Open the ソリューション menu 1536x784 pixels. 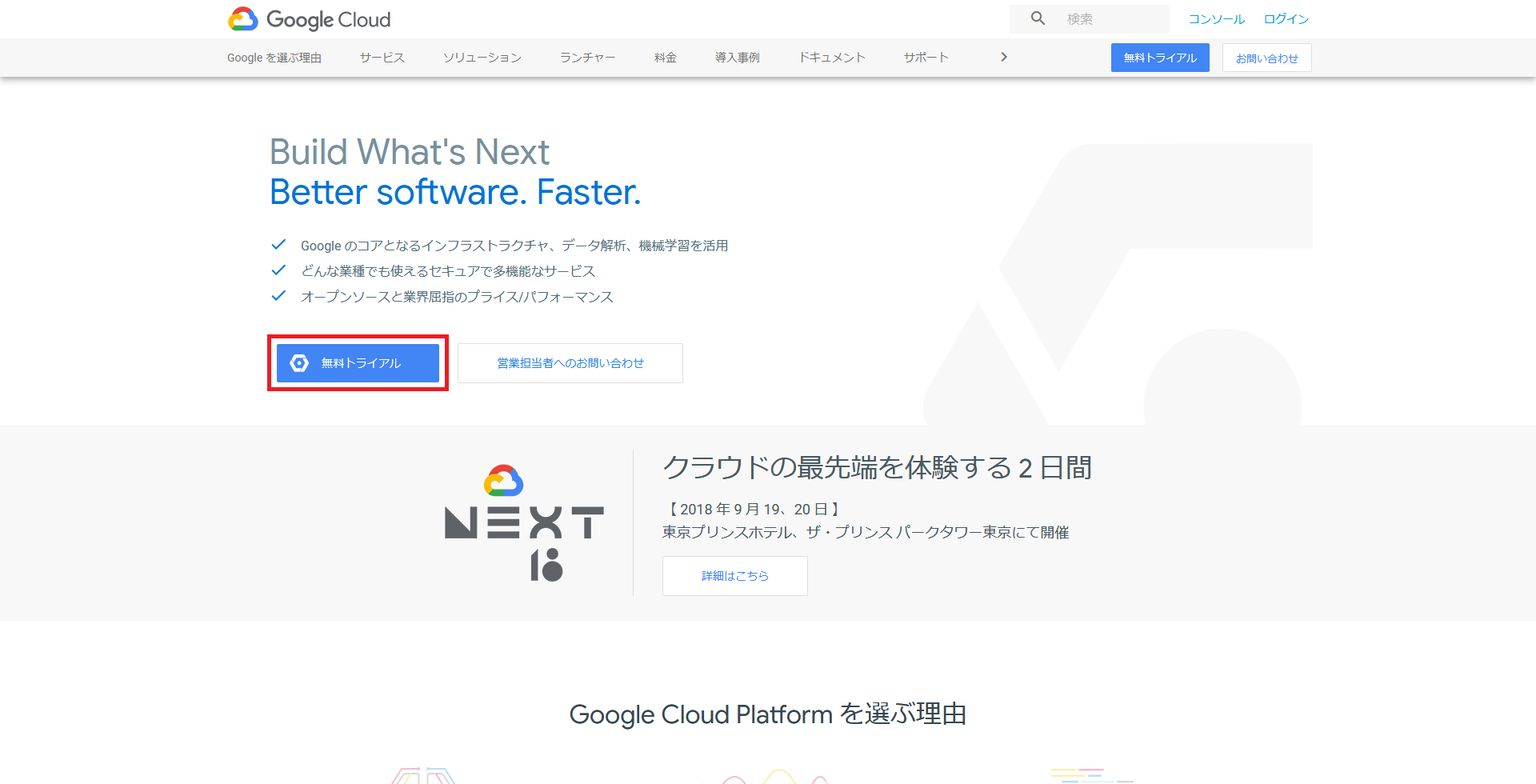tap(482, 58)
